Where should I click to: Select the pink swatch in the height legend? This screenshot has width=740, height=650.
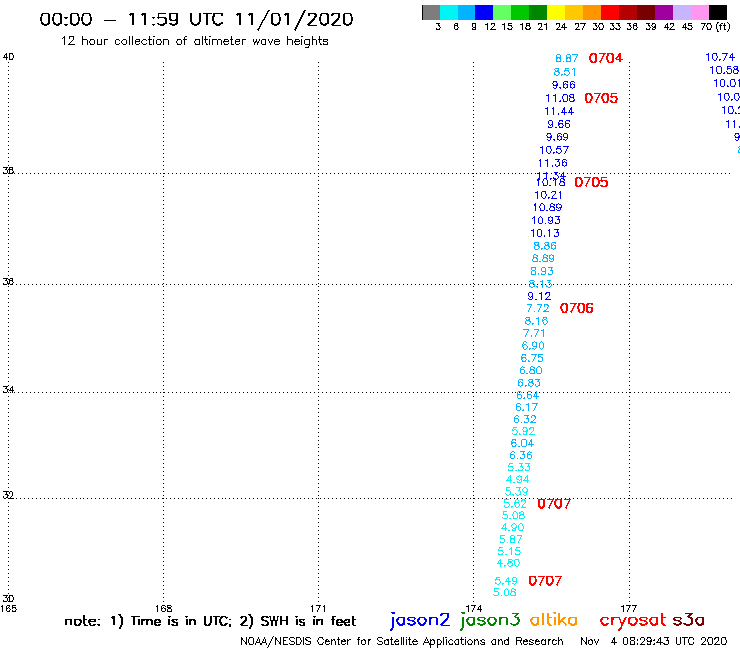700,12
